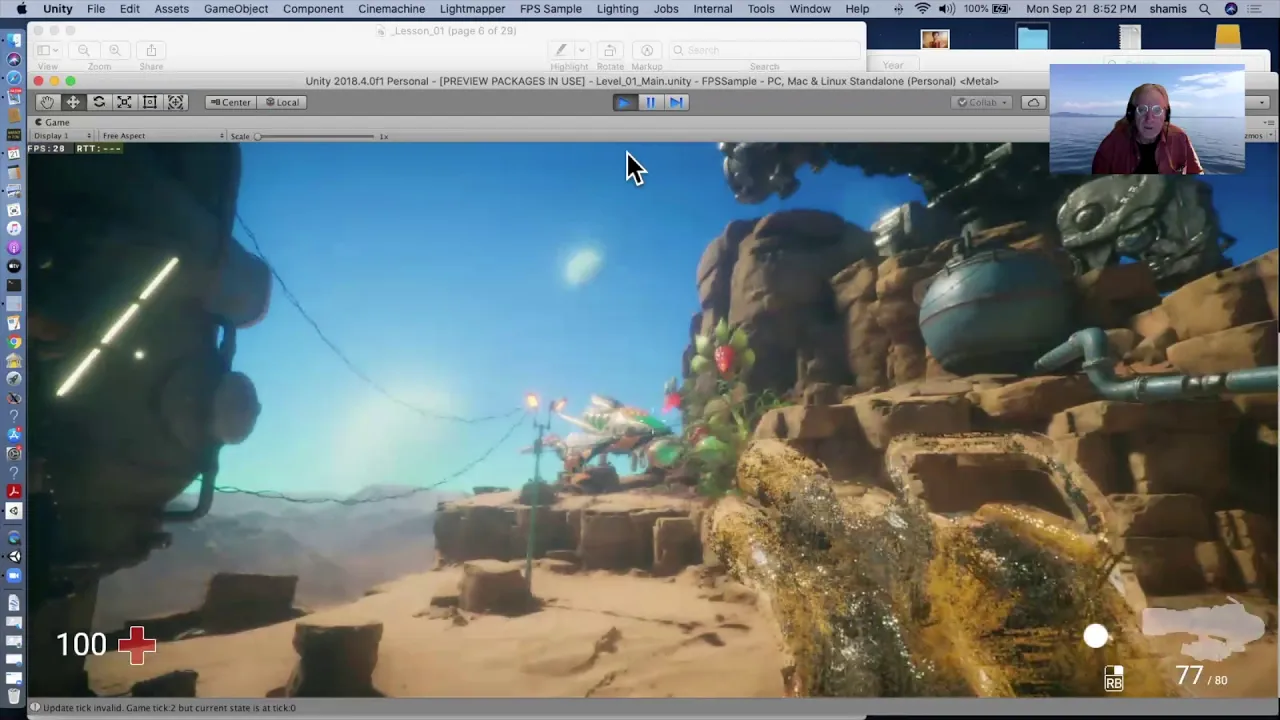Open the Jobs menu
This screenshot has width=1280, height=720.
click(x=666, y=9)
